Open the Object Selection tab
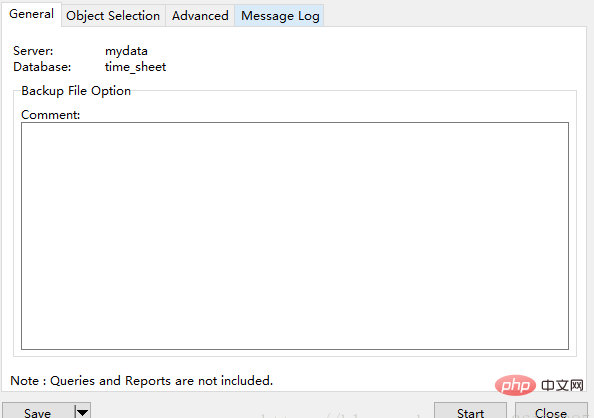The width and height of the screenshot is (594, 418). coord(113,16)
